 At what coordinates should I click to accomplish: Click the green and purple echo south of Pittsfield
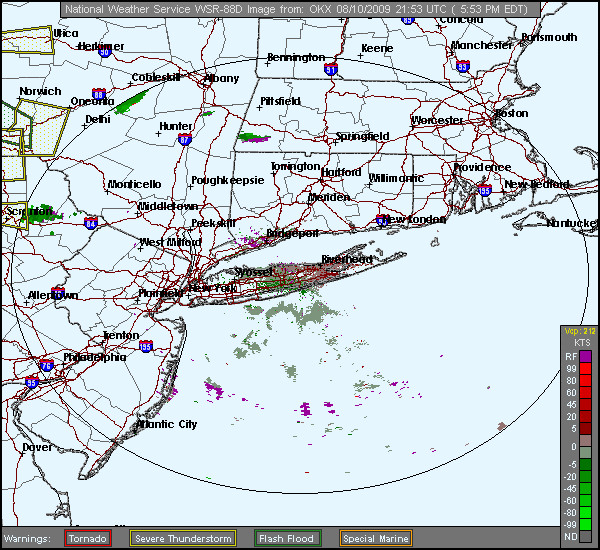pos(253,137)
